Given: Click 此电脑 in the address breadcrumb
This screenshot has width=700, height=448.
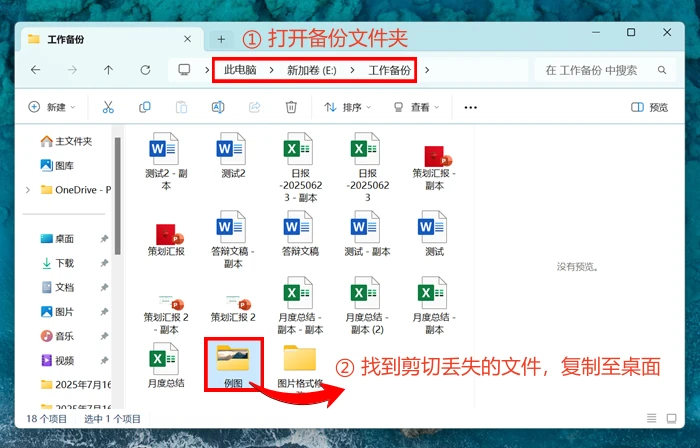Looking at the screenshot, I should (240, 70).
